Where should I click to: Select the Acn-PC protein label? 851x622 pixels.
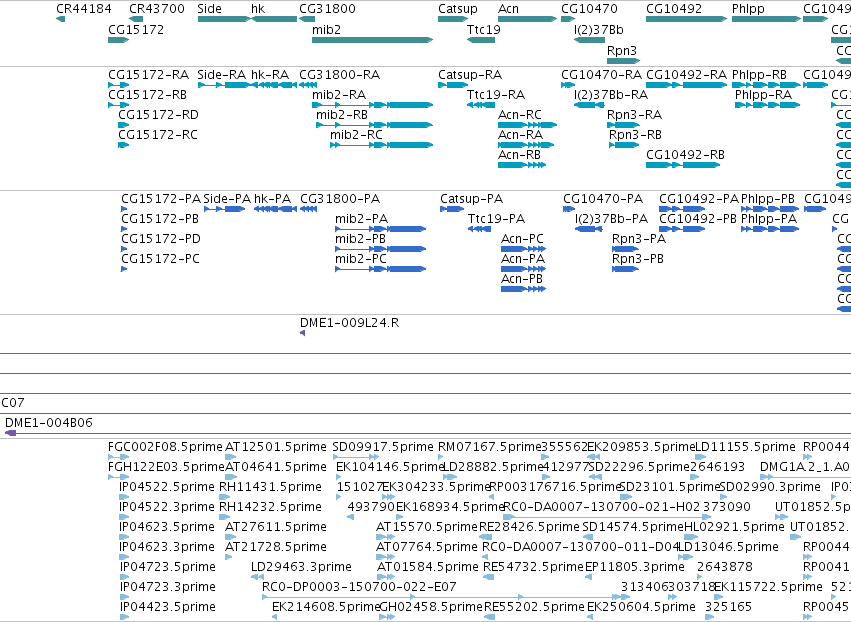tap(522, 239)
